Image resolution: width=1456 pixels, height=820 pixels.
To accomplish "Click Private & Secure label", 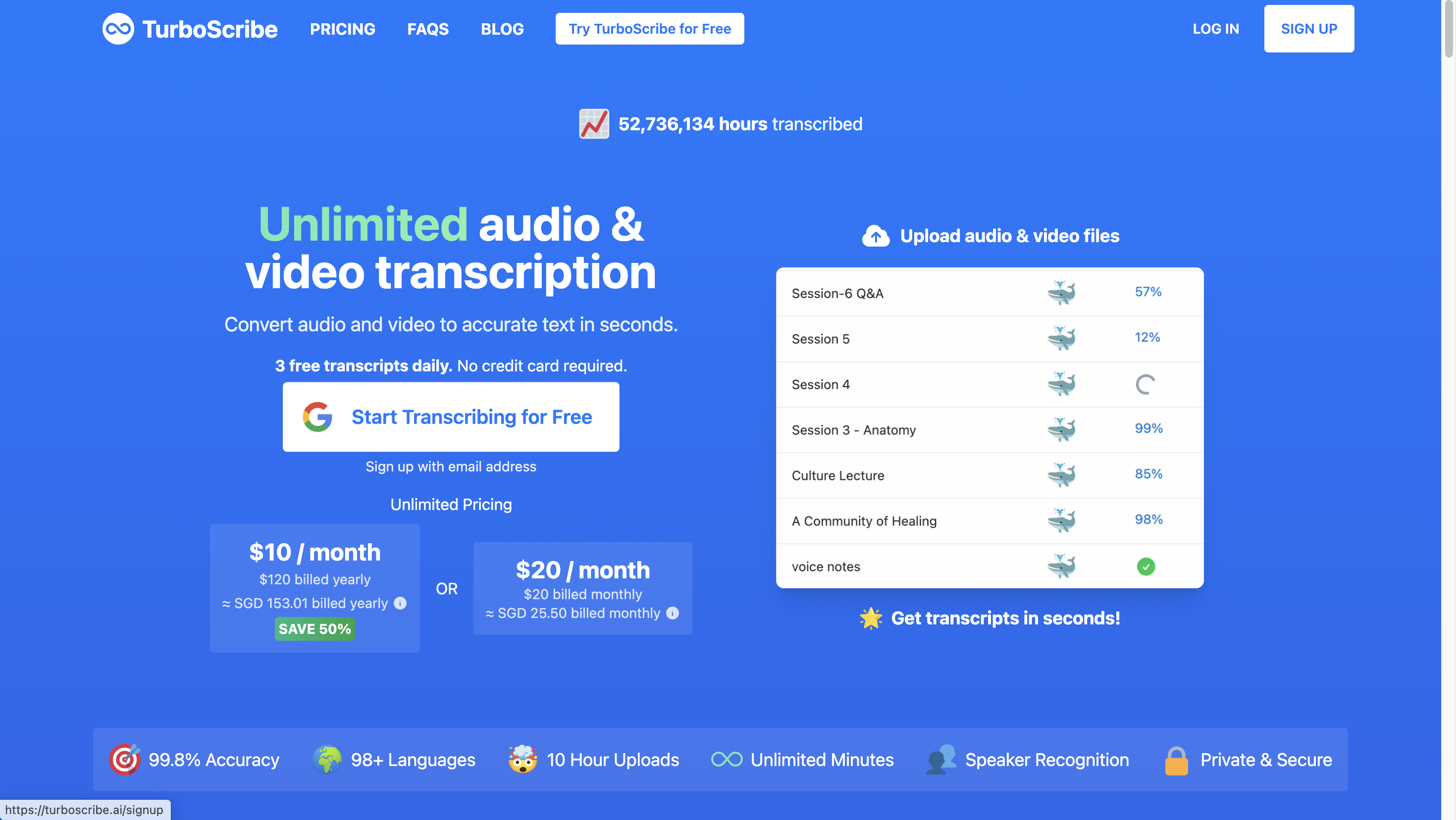I will point(1265,760).
